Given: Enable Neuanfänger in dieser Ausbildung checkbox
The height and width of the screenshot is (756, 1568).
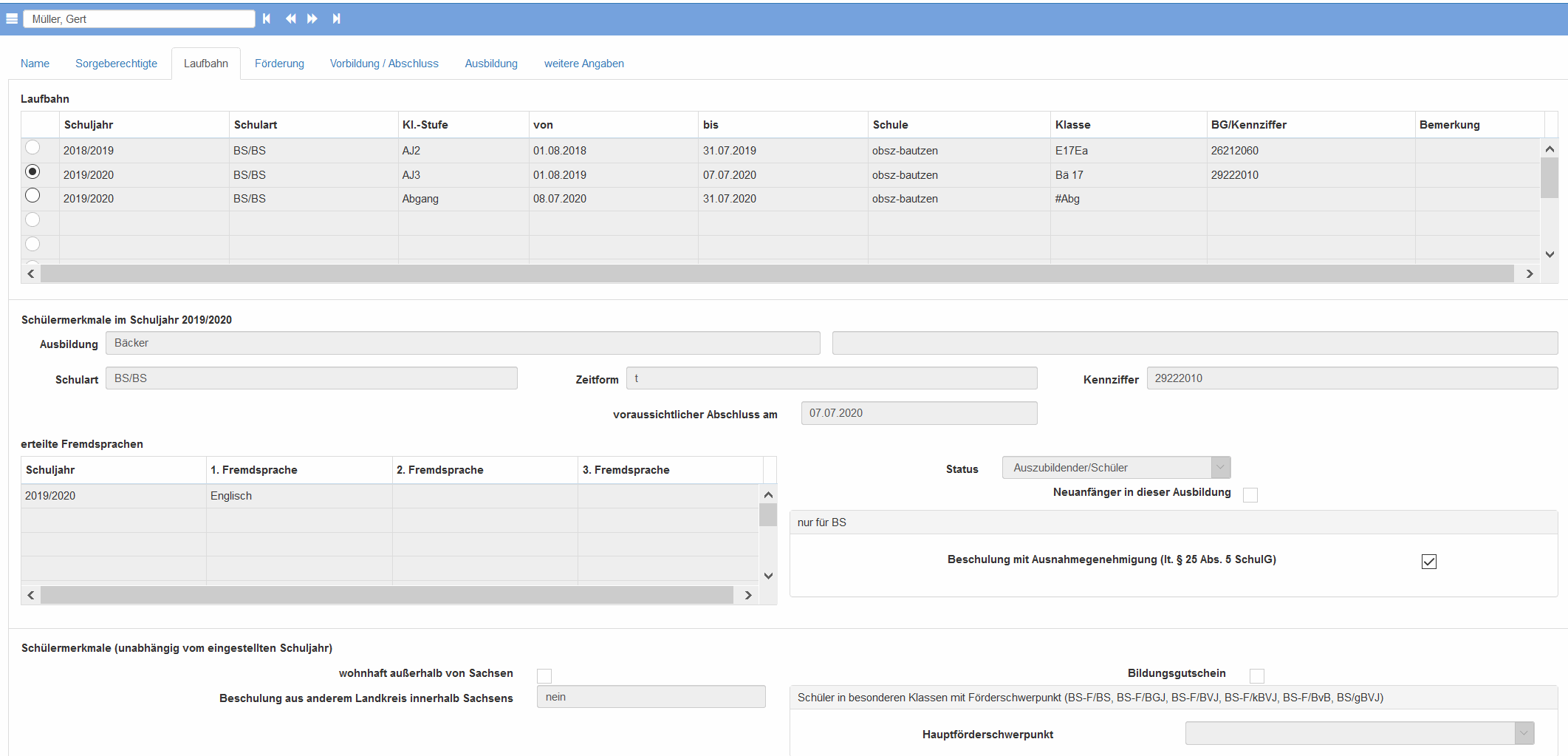Looking at the screenshot, I should coord(1250,494).
